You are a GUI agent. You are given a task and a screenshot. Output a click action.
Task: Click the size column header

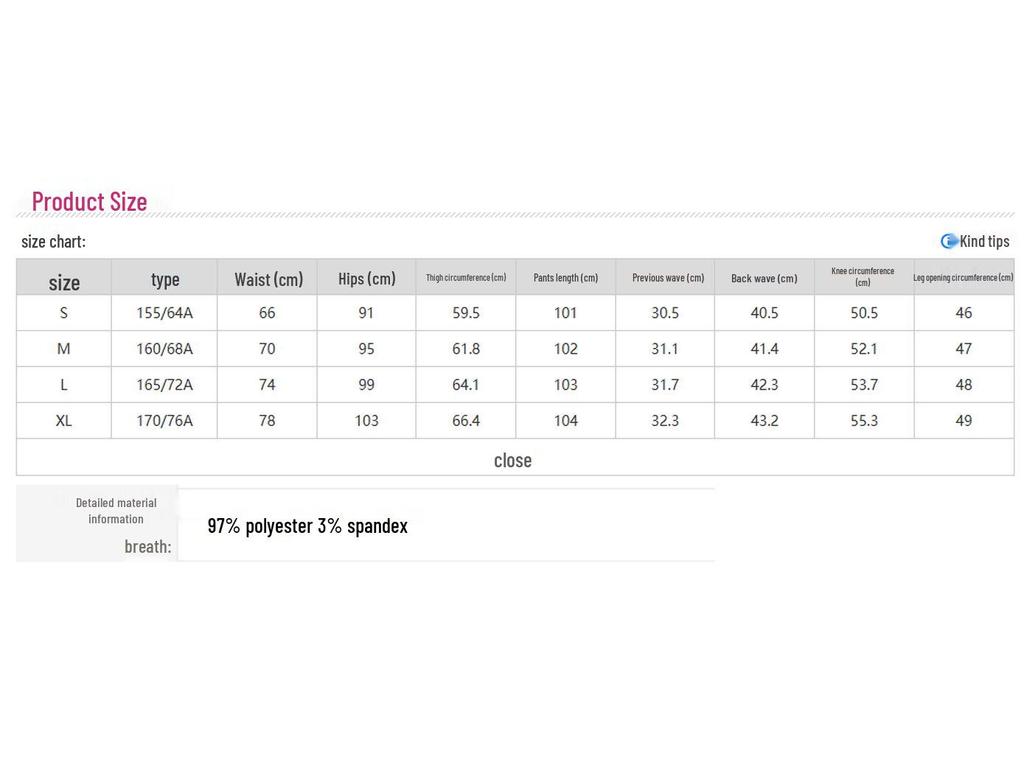64,282
